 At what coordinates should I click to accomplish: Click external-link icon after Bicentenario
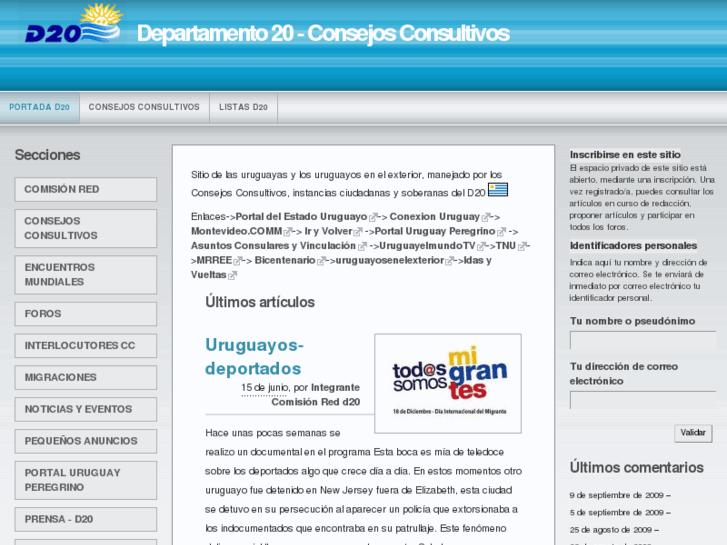[321, 261]
